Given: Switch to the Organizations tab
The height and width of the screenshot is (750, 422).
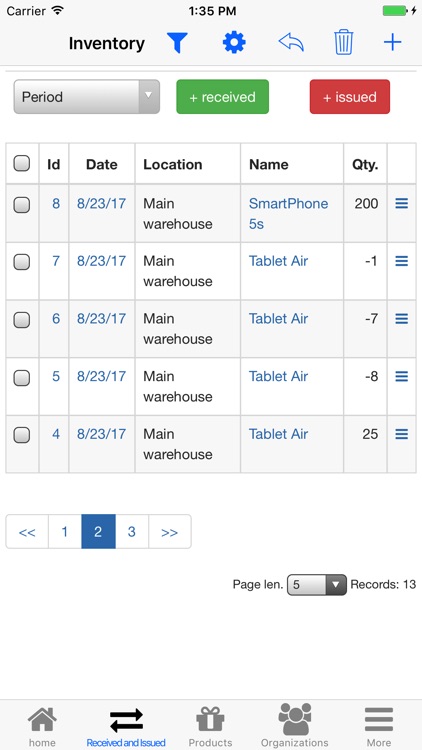Looking at the screenshot, I should [x=295, y=726].
